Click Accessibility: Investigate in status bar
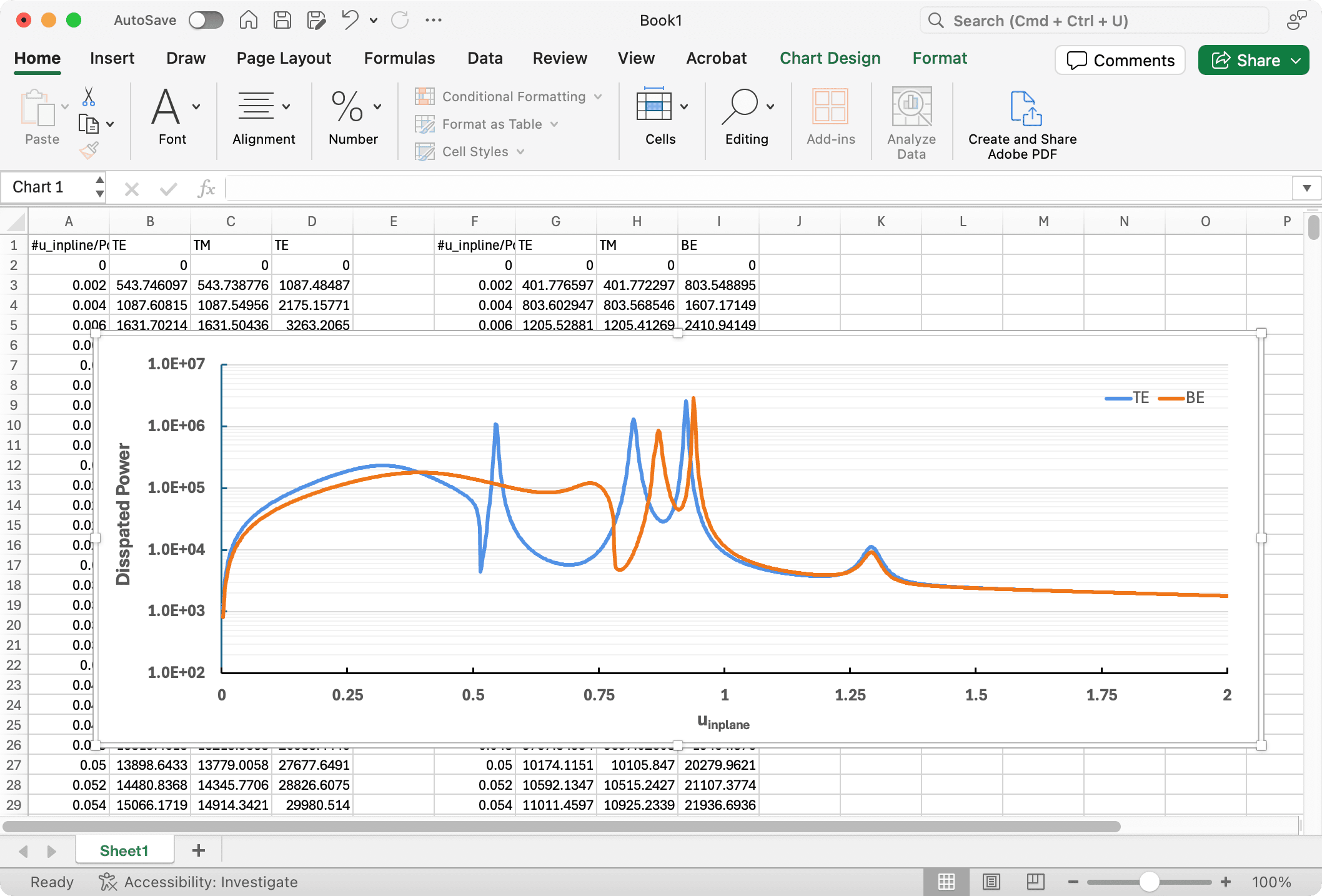This screenshot has height=896, width=1322. click(x=198, y=882)
